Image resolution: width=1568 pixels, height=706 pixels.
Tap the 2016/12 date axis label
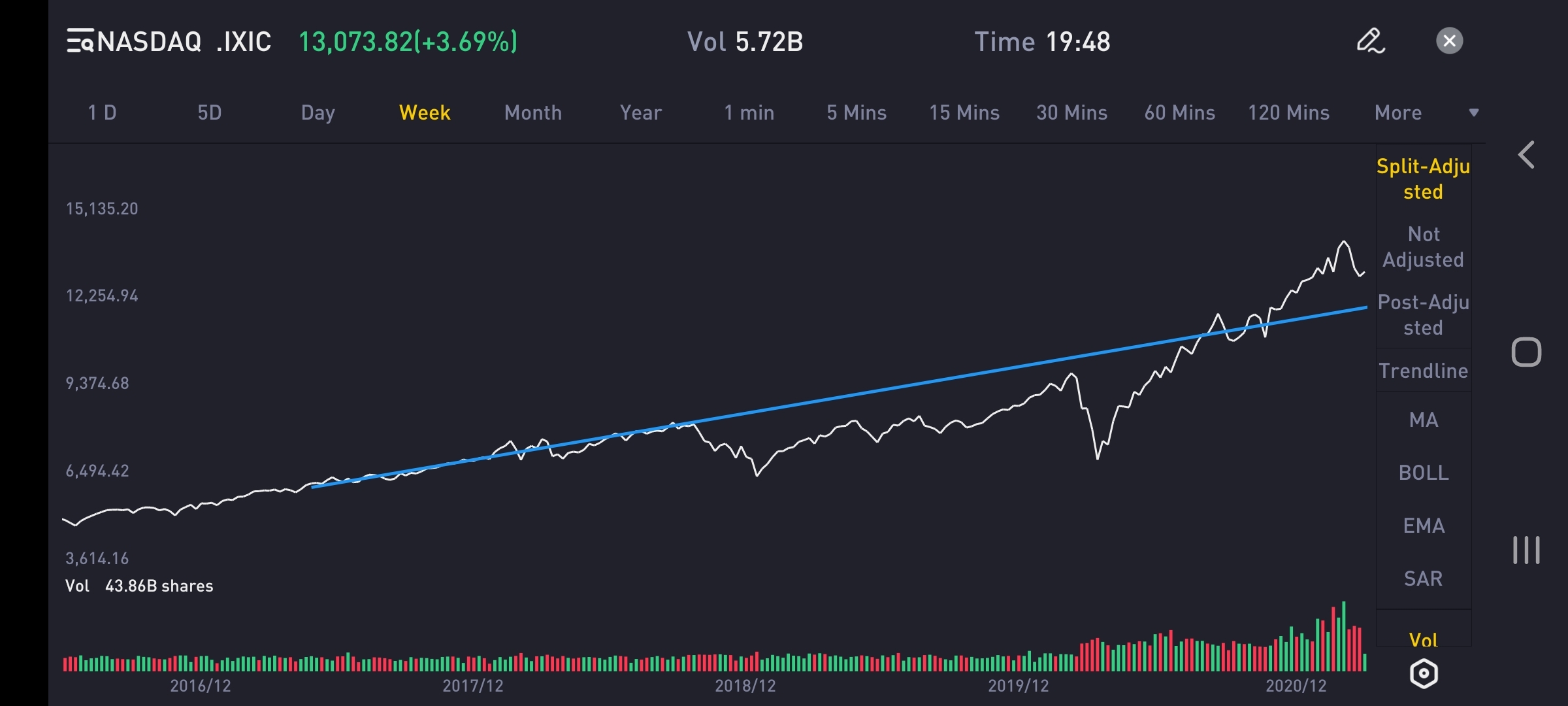pyautogui.click(x=201, y=685)
